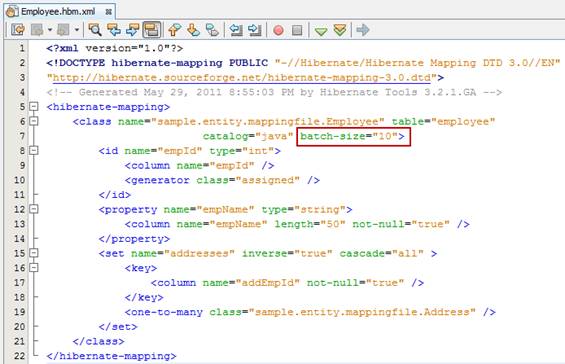Collapse the property fold on line 12

(34, 209)
